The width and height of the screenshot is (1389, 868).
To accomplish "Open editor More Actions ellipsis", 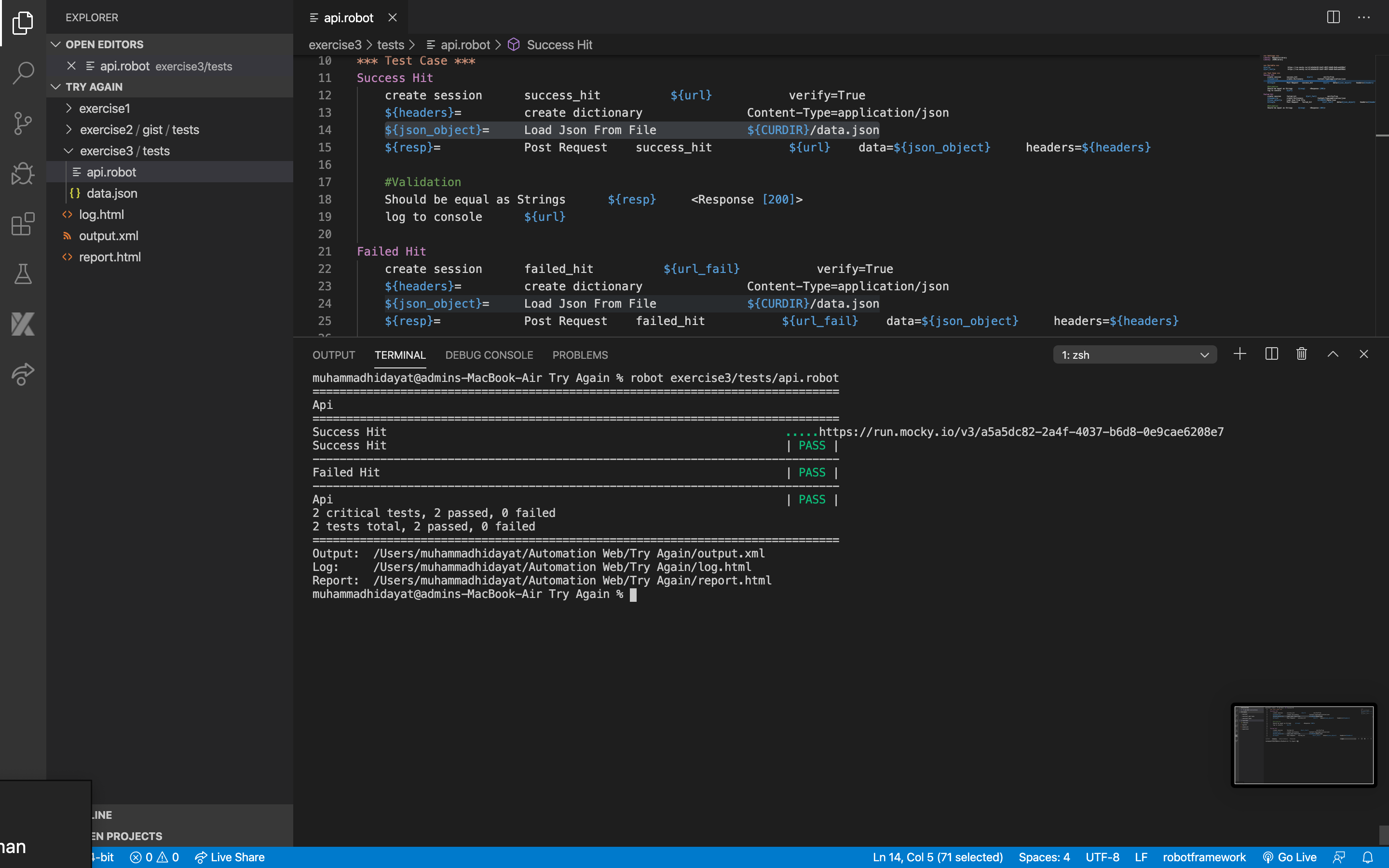I will 1364,17.
